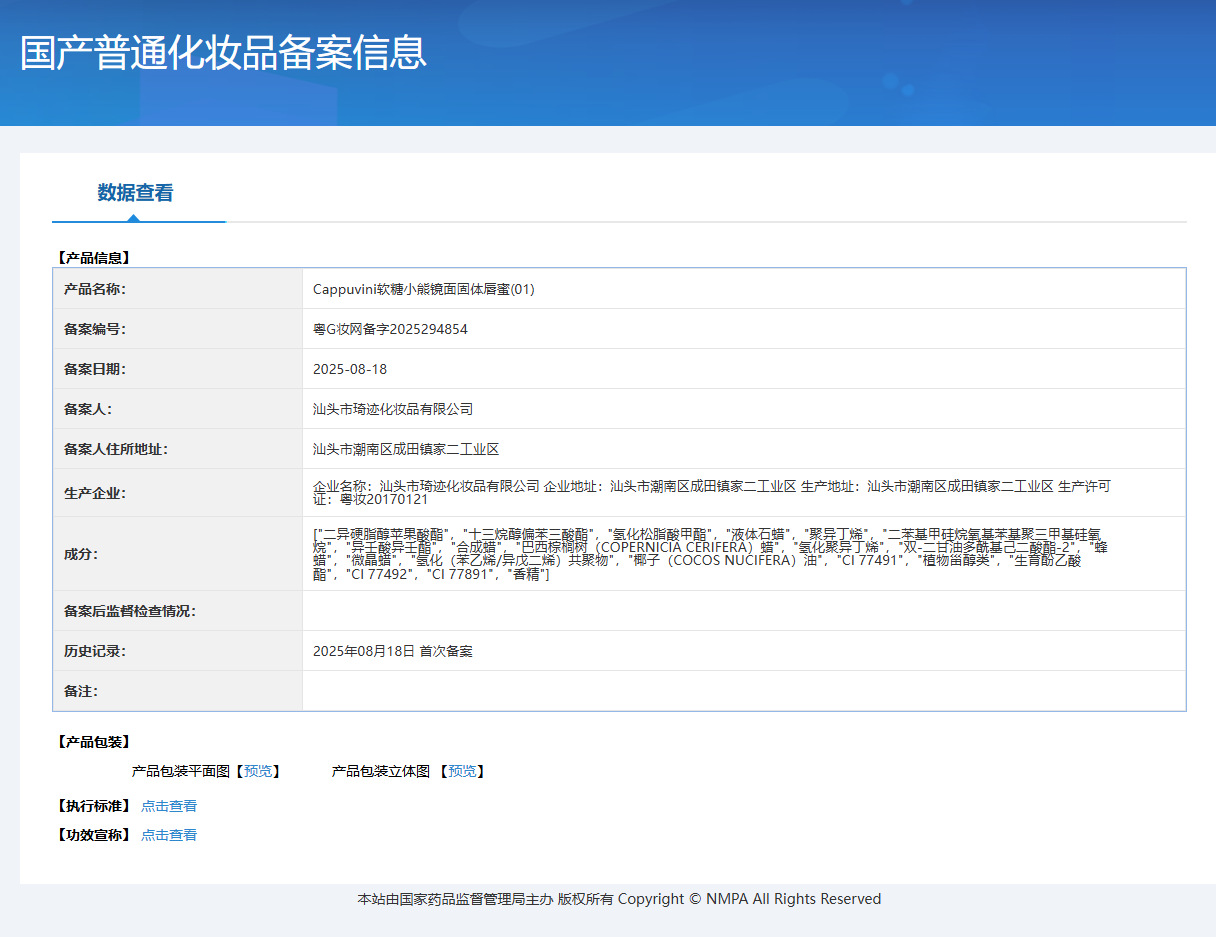This screenshot has height=937, width=1216.
Task: Select product name Cappuvini软糖小熊镜面固体唇蜜(01)
Action: [424, 289]
